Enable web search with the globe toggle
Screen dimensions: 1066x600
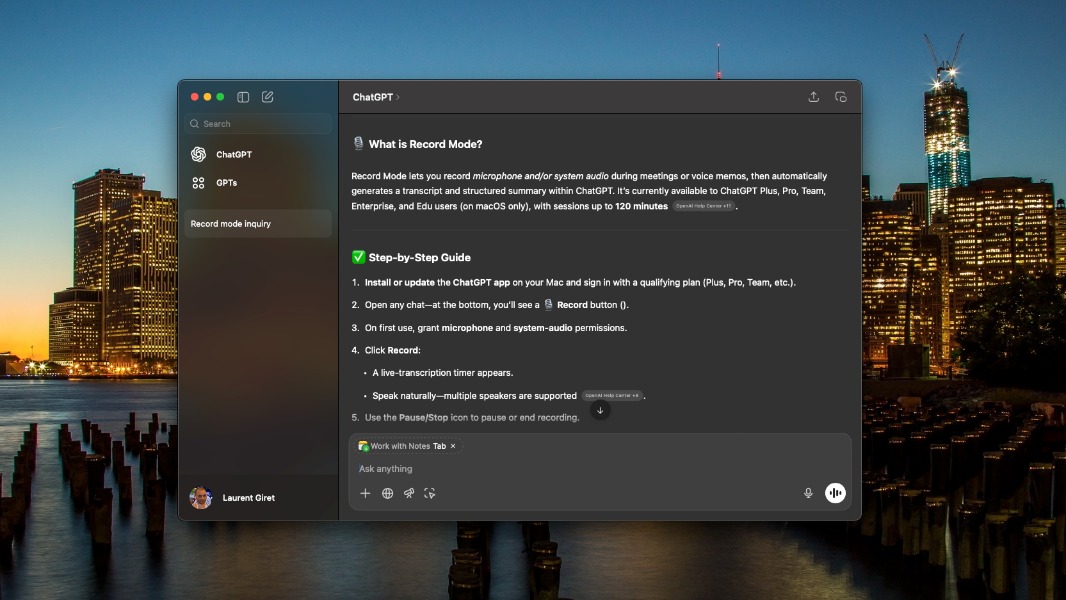387,492
